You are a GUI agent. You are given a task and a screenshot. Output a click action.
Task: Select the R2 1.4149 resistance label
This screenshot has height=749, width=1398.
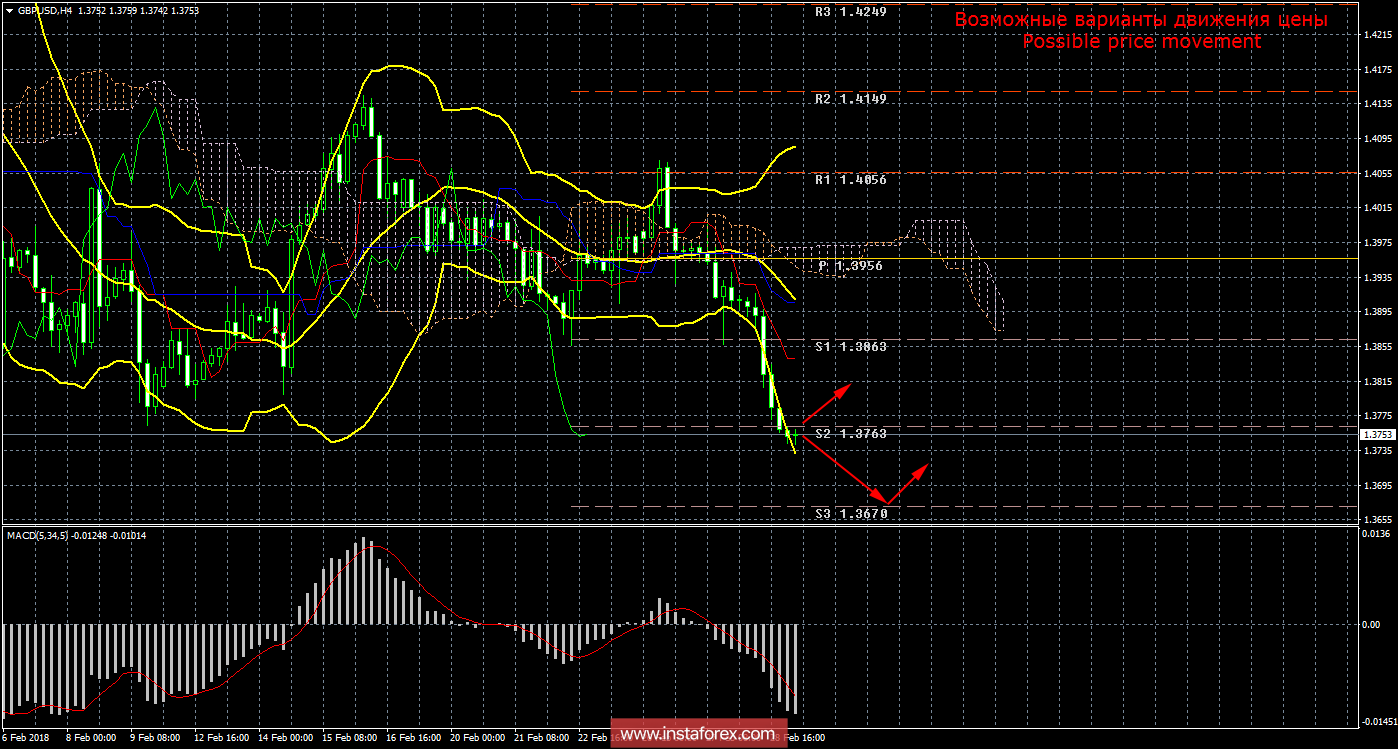(849, 99)
